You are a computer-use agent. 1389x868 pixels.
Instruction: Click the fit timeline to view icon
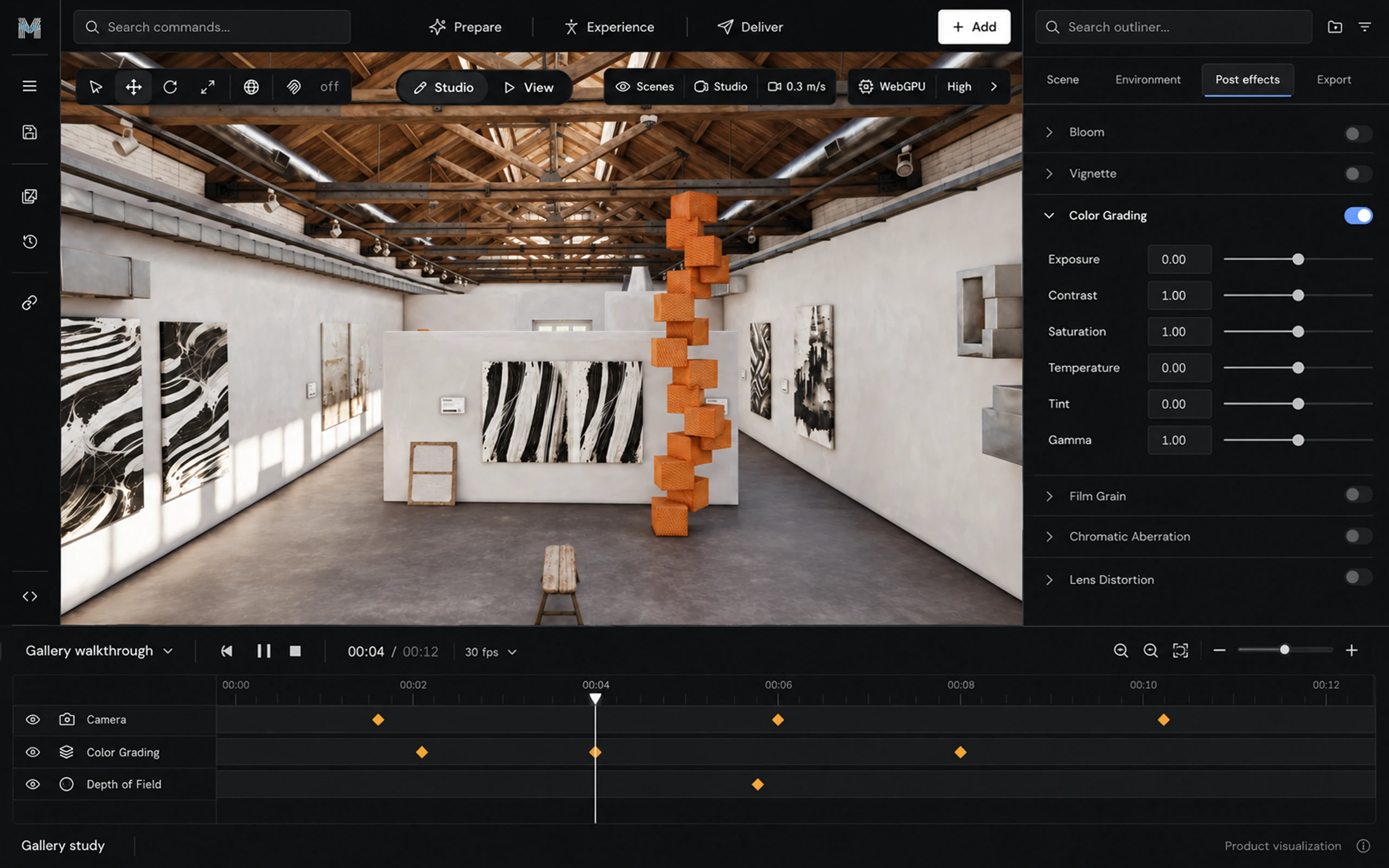[x=1180, y=650]
